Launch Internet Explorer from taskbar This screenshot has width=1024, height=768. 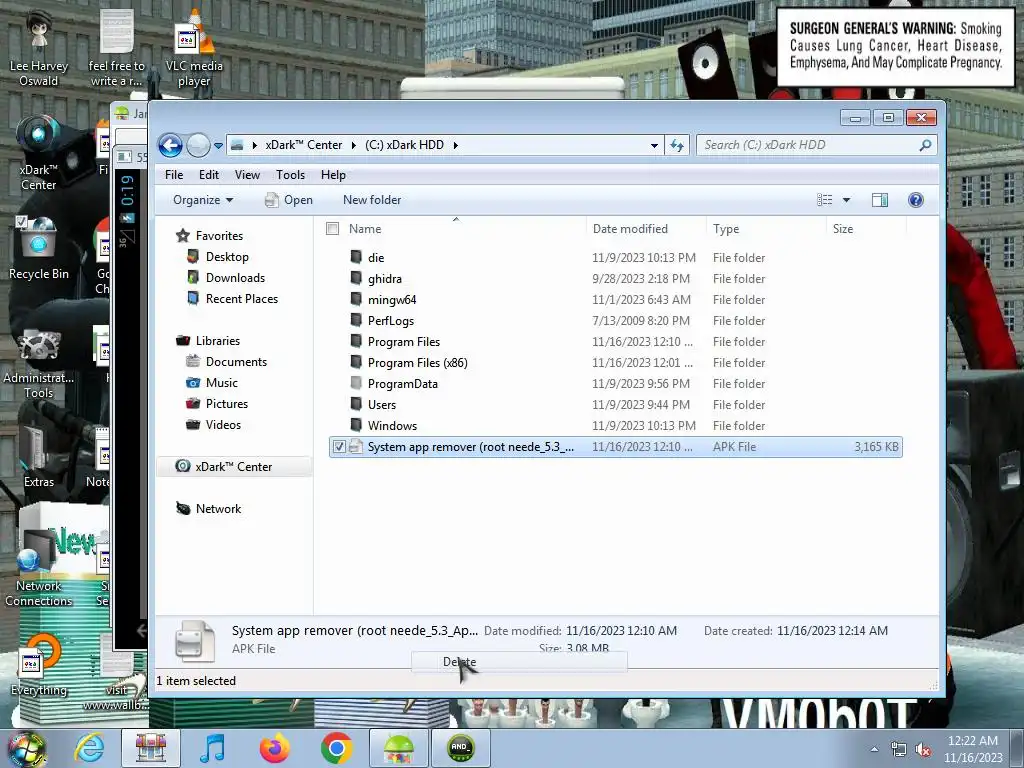[x=89, y=748]
